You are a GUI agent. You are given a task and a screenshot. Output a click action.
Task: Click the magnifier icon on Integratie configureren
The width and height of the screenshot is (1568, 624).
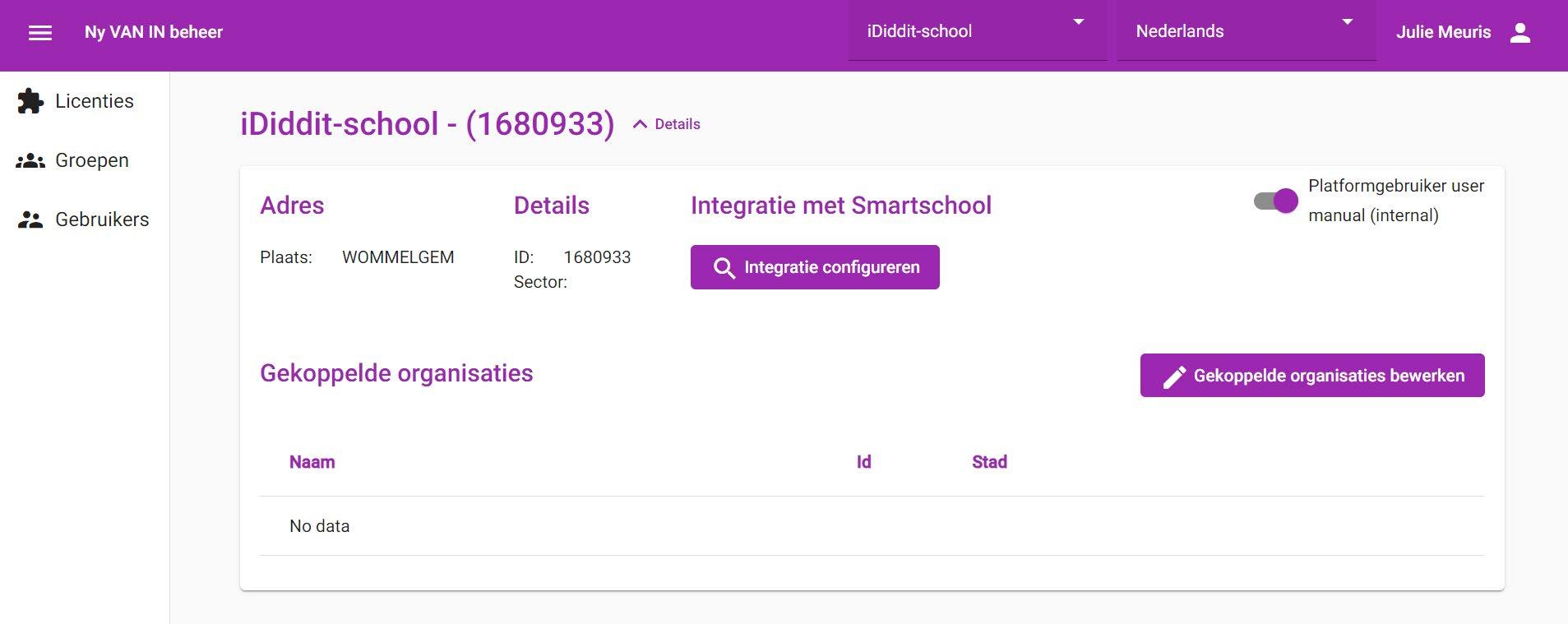tap(724, 268)
